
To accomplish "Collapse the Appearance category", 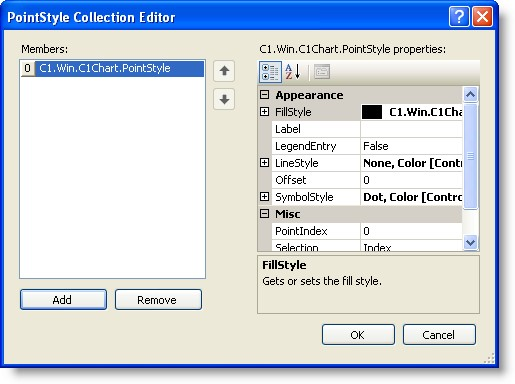I will (264, 95).
